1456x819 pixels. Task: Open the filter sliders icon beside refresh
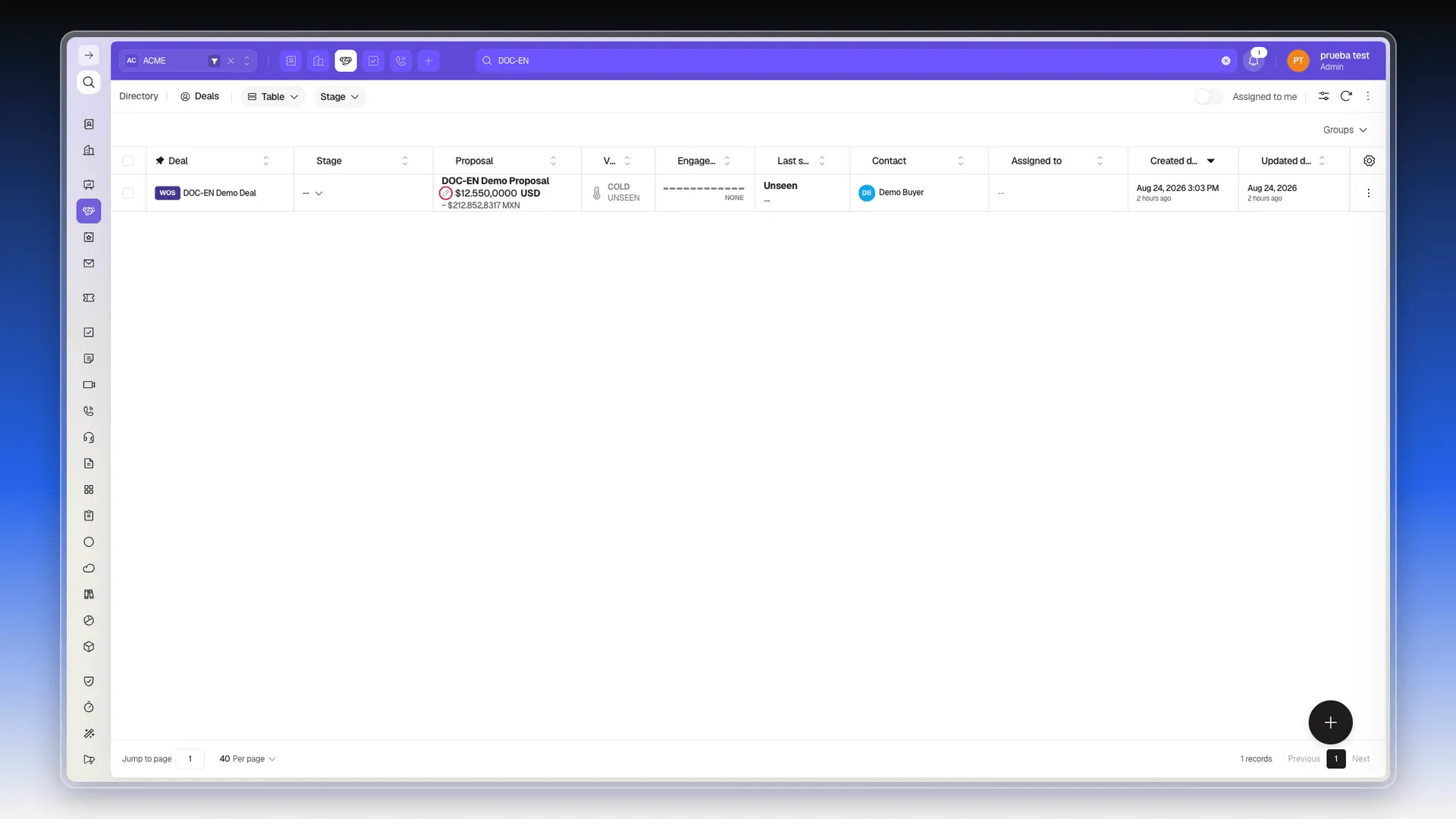[1323, 96]
